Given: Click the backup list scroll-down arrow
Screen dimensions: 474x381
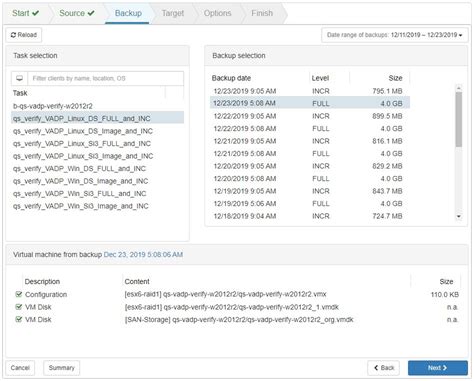Looking at the screenshot, I should pos(459,216).
